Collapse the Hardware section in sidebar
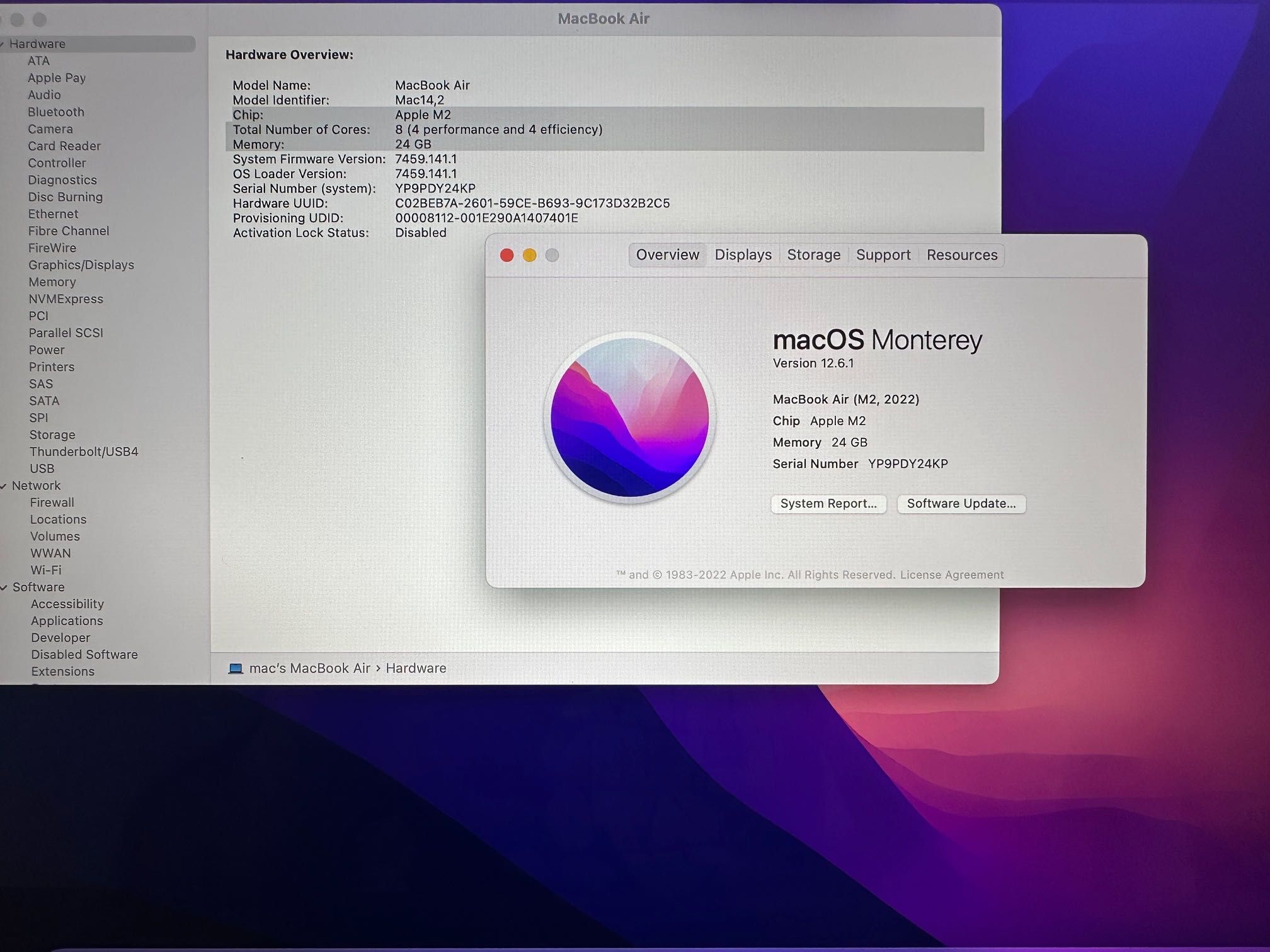 tap(3, 44)
